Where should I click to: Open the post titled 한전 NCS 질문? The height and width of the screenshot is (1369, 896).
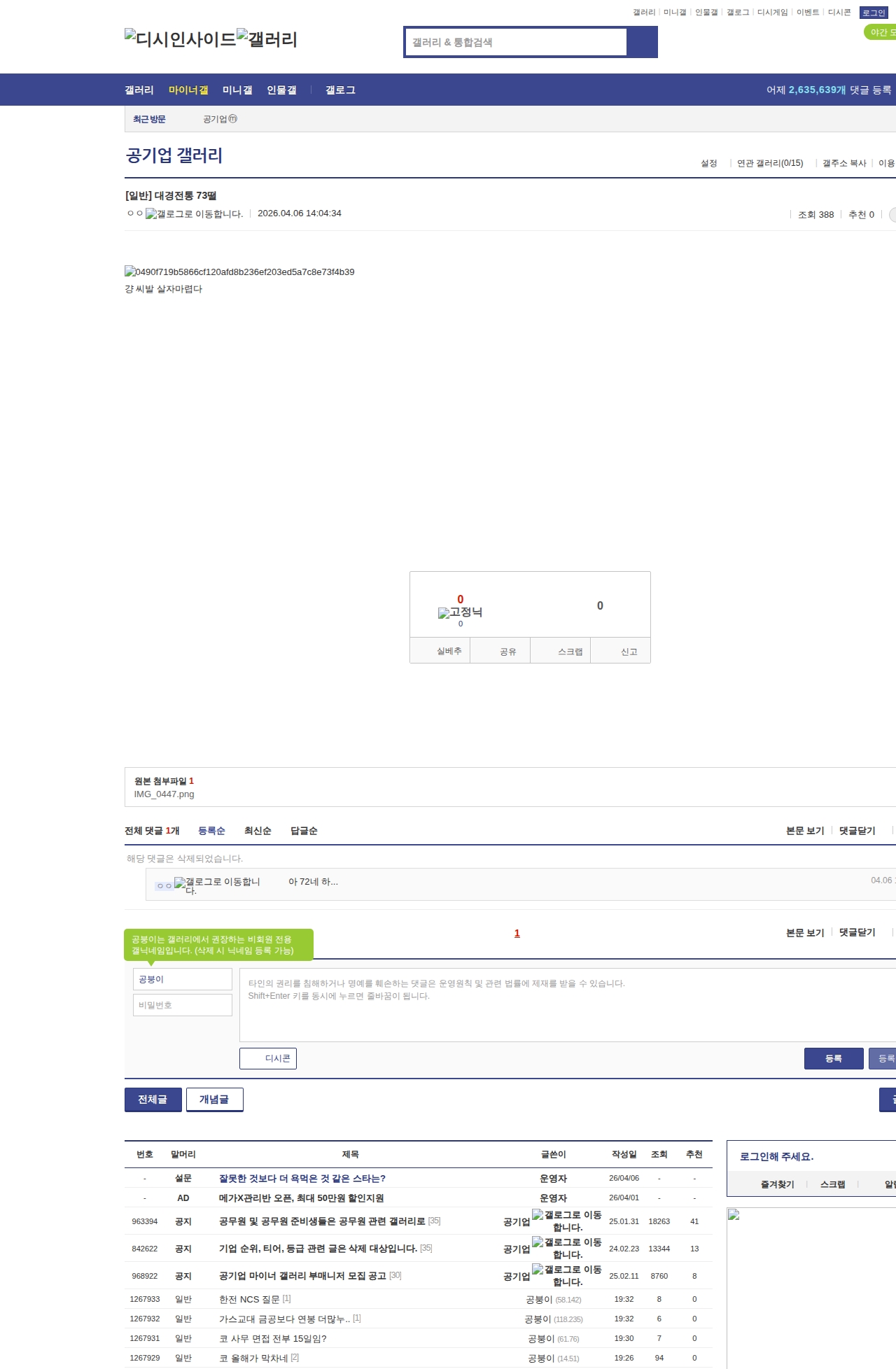(x=248, y=1300)
